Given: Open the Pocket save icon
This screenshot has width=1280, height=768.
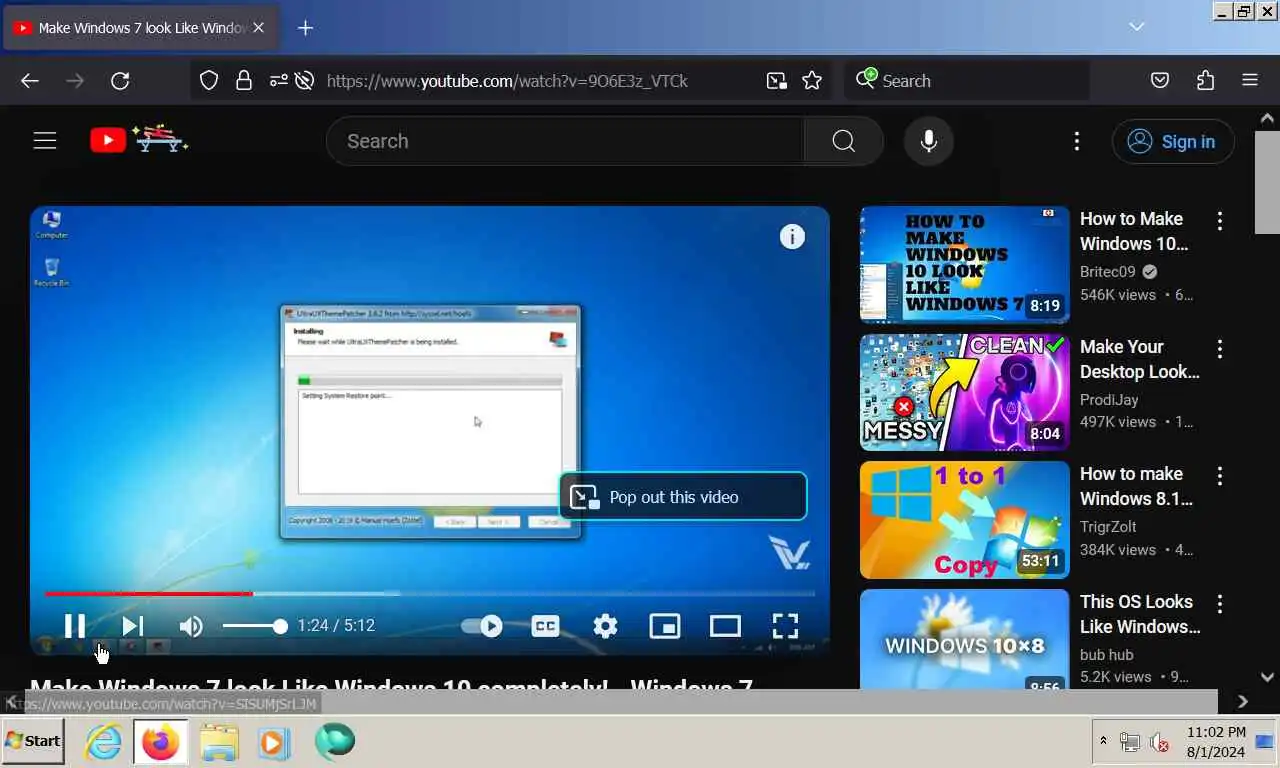Looking at the screenshot, I should pyautogui.click(x=1160, y=81).
